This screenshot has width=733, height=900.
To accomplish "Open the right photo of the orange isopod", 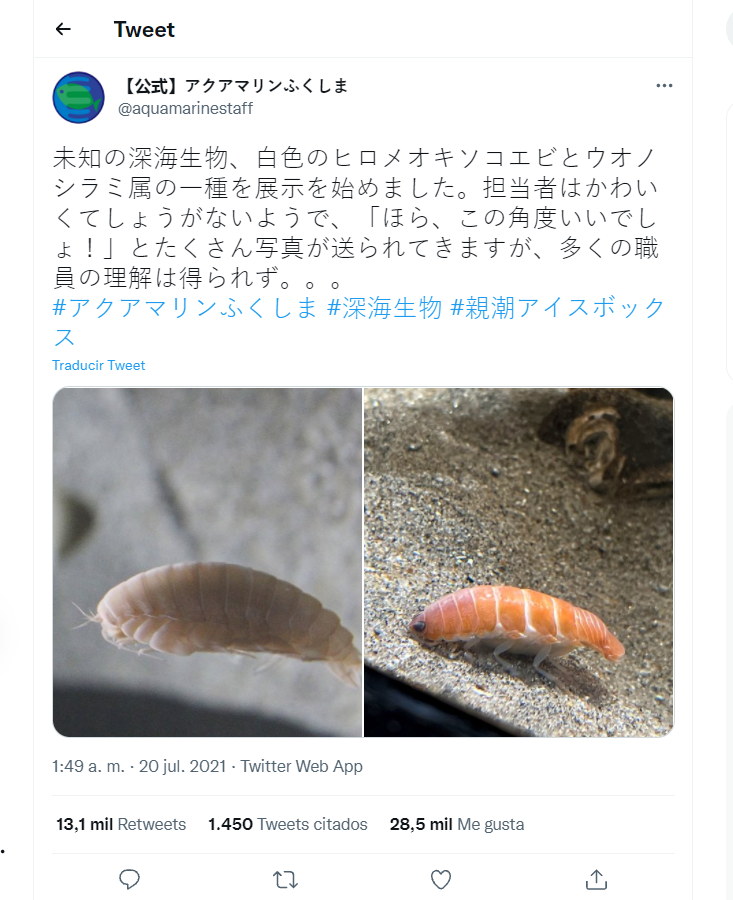I will 518,565.
